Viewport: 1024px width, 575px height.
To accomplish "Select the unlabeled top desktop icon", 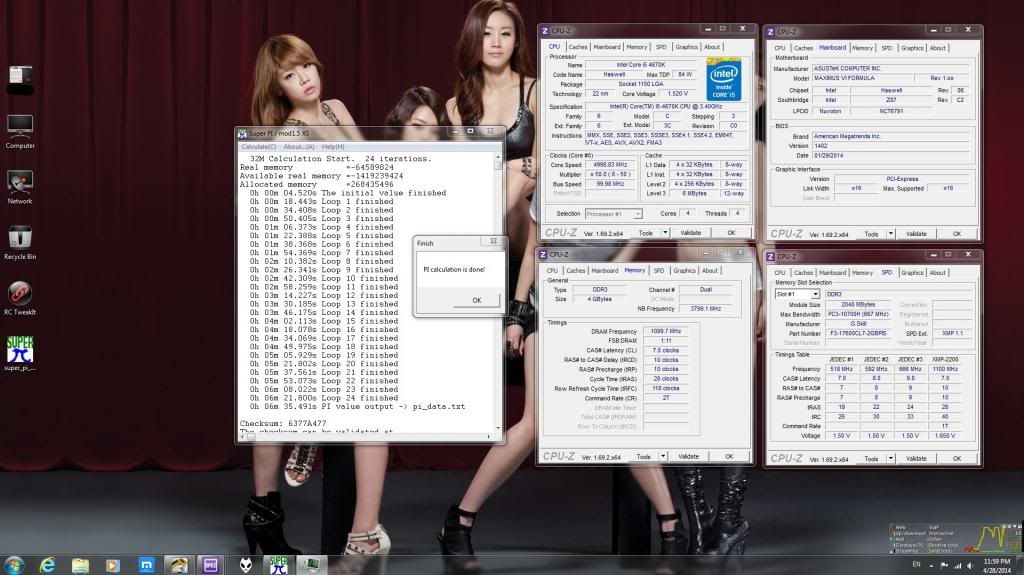I will pyautogui.click(x=20, y=80).
